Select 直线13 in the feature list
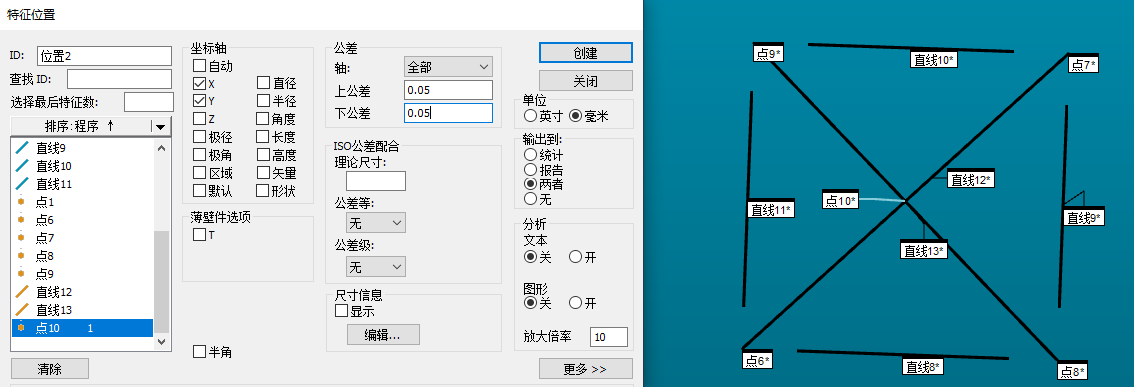The image size is (1134, 387). point(83,310)
